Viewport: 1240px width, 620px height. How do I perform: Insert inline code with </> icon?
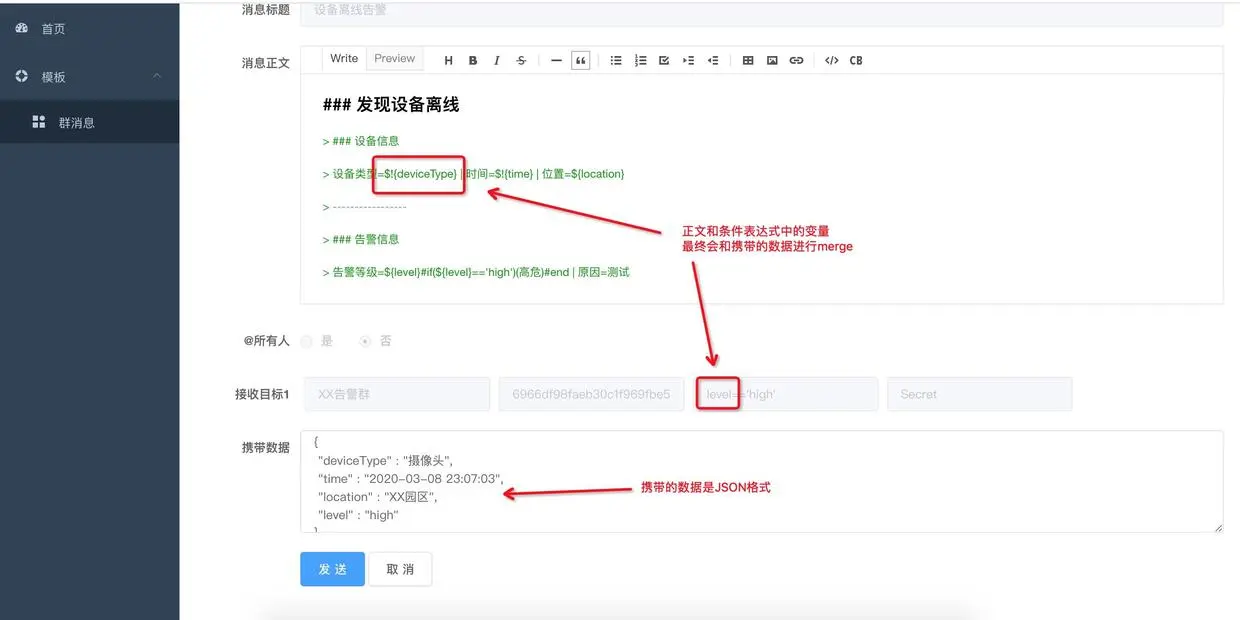pyautogui.click(x=832, y=60)
